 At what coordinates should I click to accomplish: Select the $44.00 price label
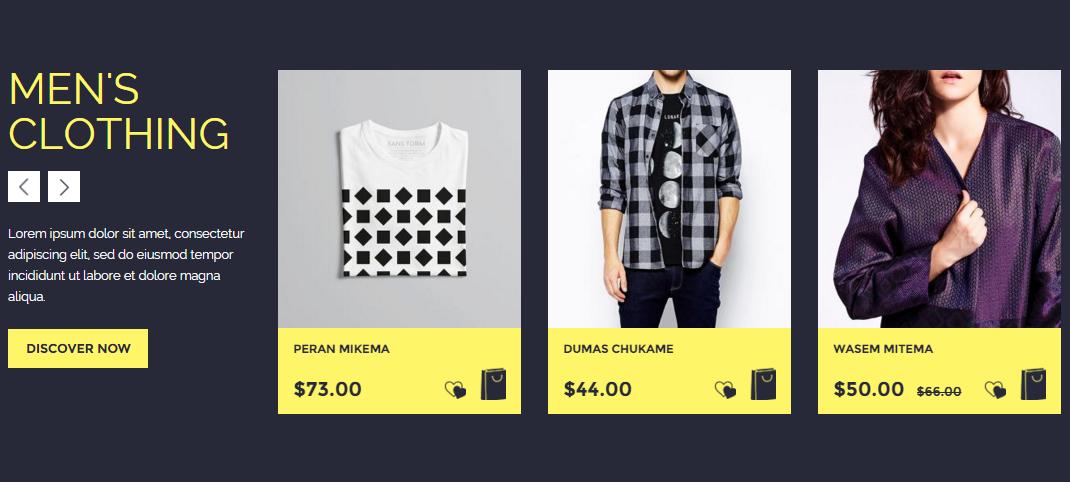tap(598, 389)
